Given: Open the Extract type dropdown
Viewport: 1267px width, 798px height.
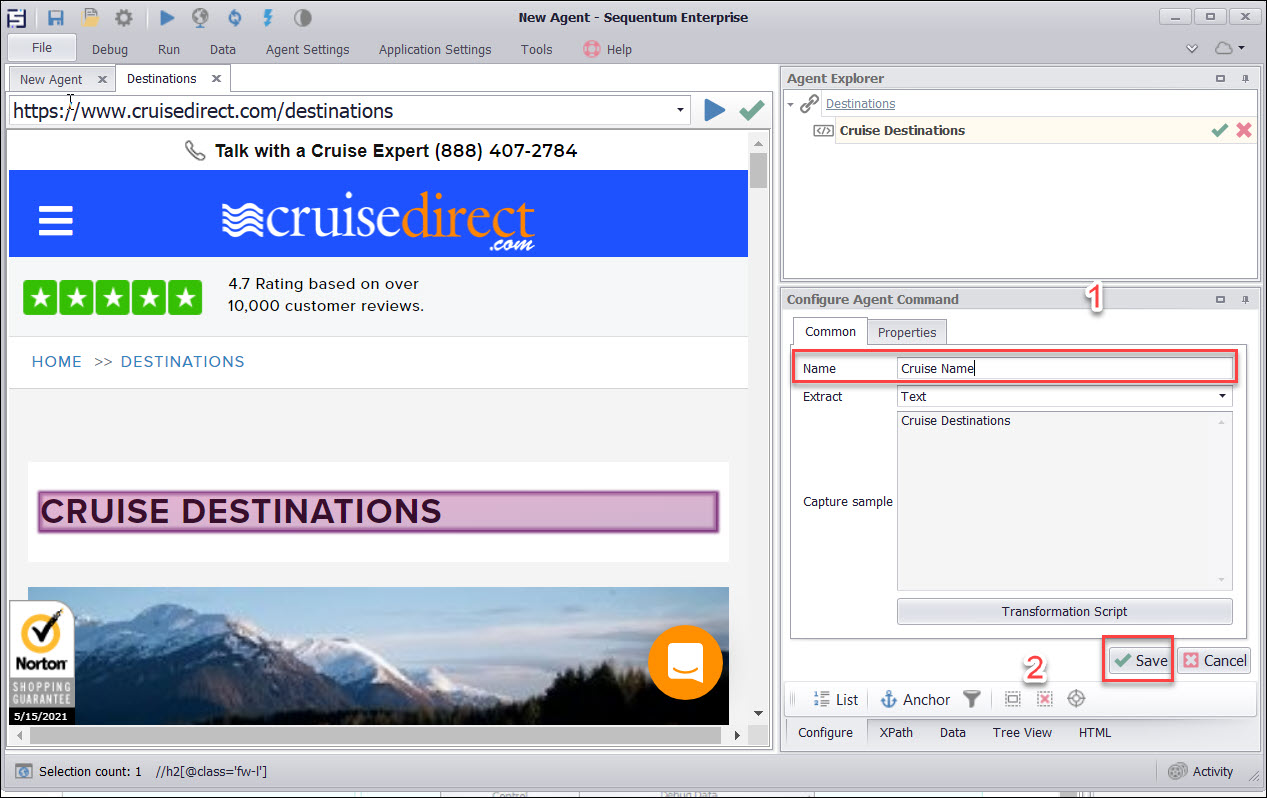Looking at the screenshot, I should click(x=1222, y=397).
